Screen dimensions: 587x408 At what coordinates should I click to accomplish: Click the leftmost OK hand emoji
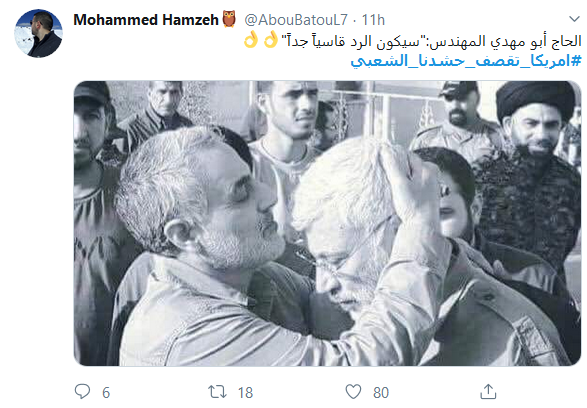(250, 39)
